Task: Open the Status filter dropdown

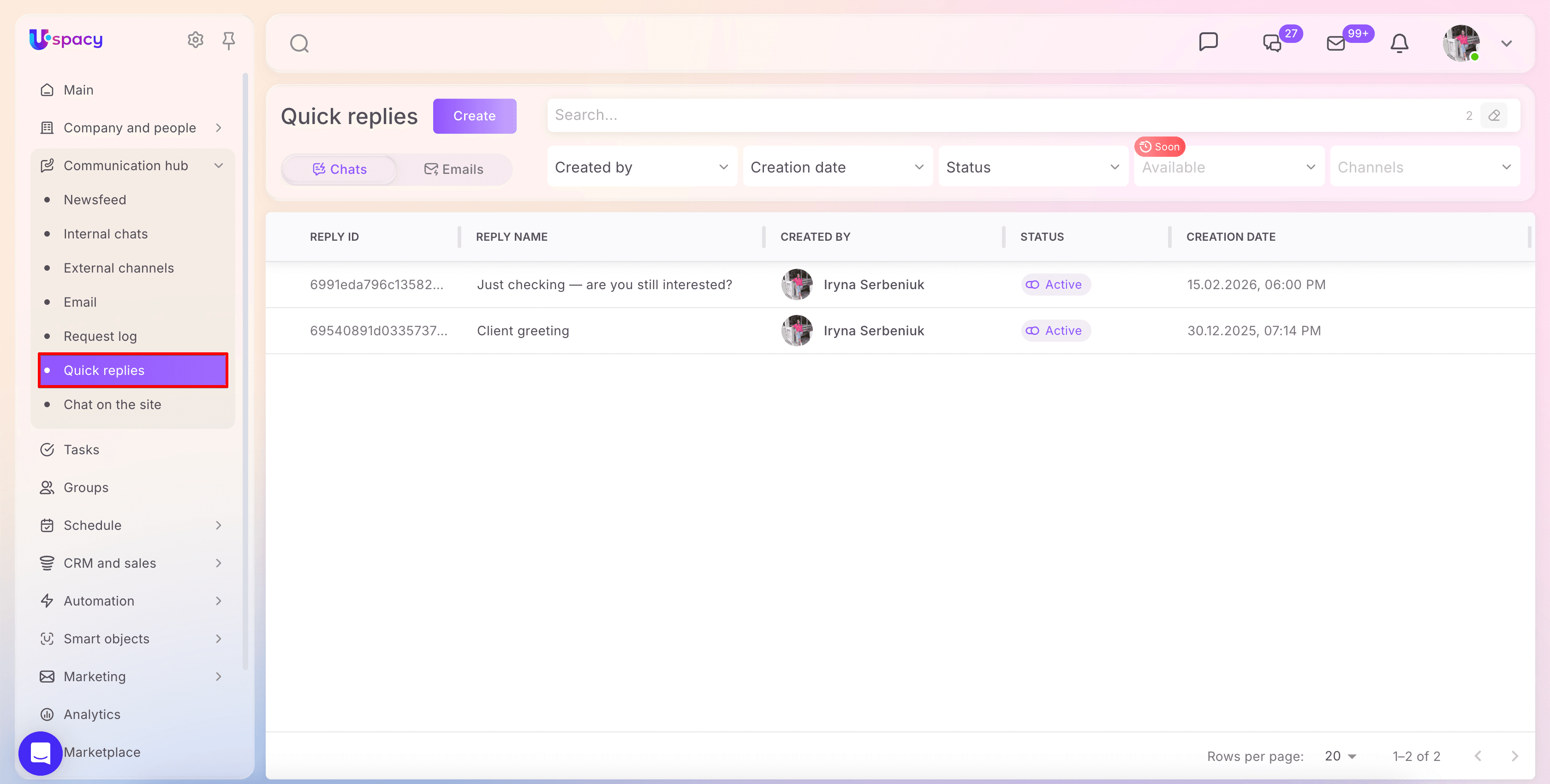Action: coord(1033,166)
